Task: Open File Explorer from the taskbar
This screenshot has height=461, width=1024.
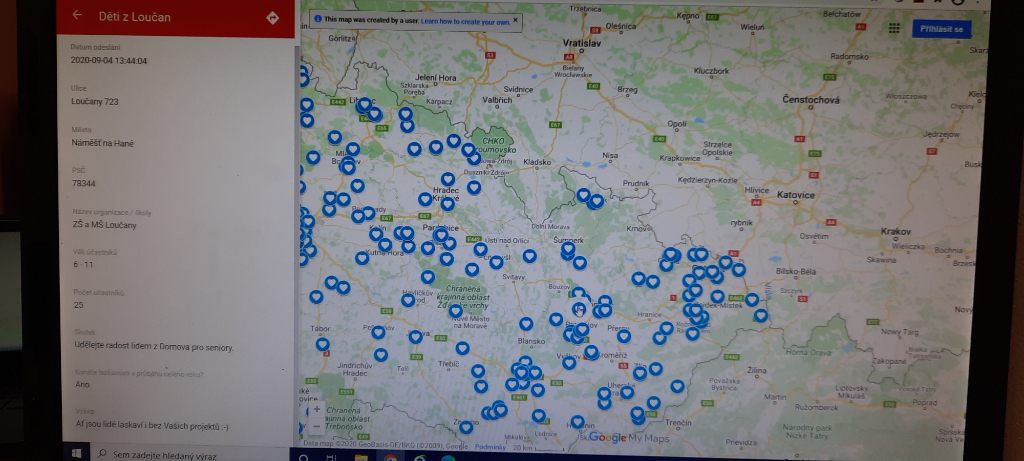Action: 360,458
